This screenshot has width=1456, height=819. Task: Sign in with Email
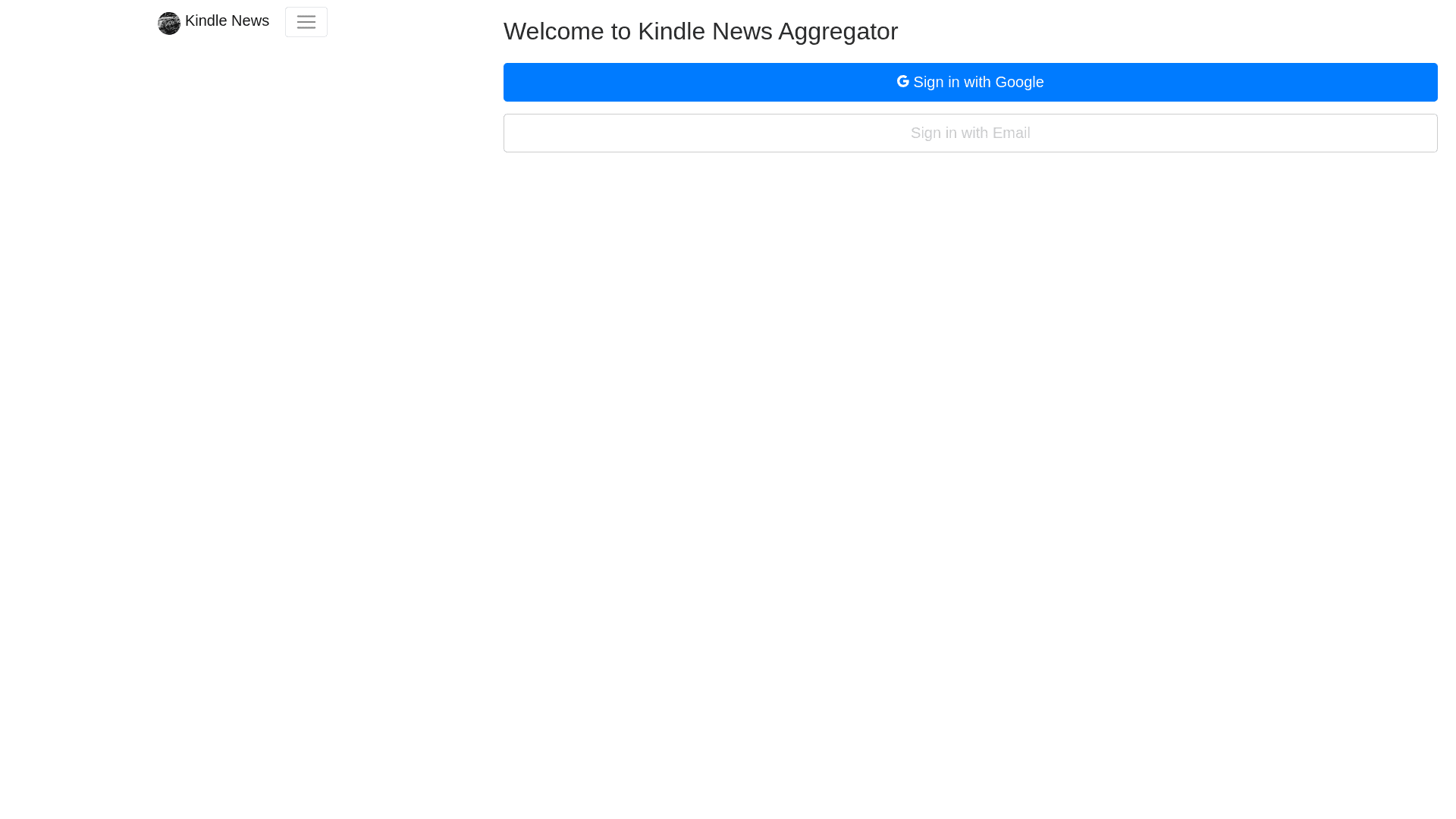tap(970, 133)
